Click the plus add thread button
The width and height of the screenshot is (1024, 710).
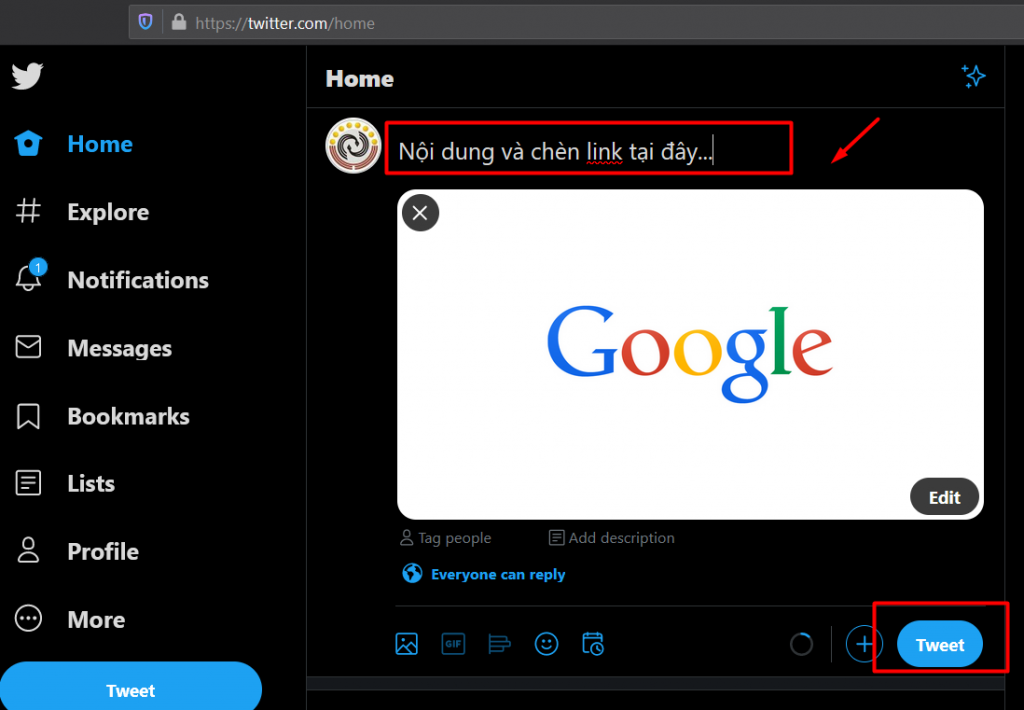click(864, 644)
